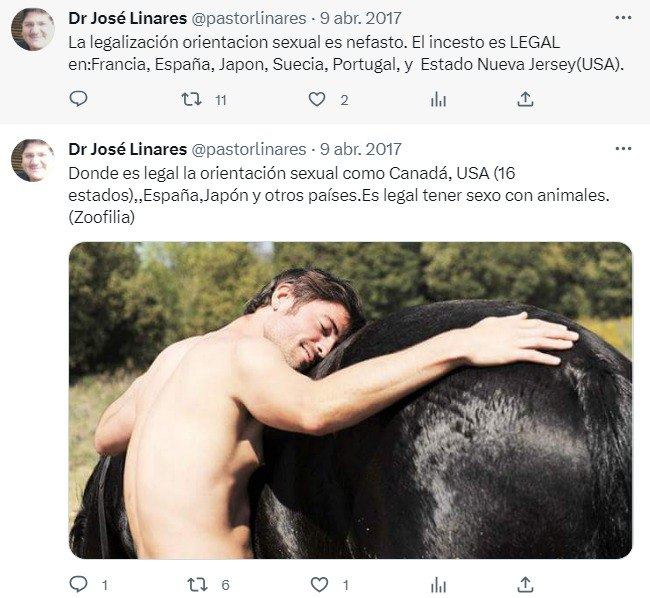The height and width of the screenshot is (598, 650).
Task: Share the second tweet with horse photo
Action: click(x=525, y=585)
